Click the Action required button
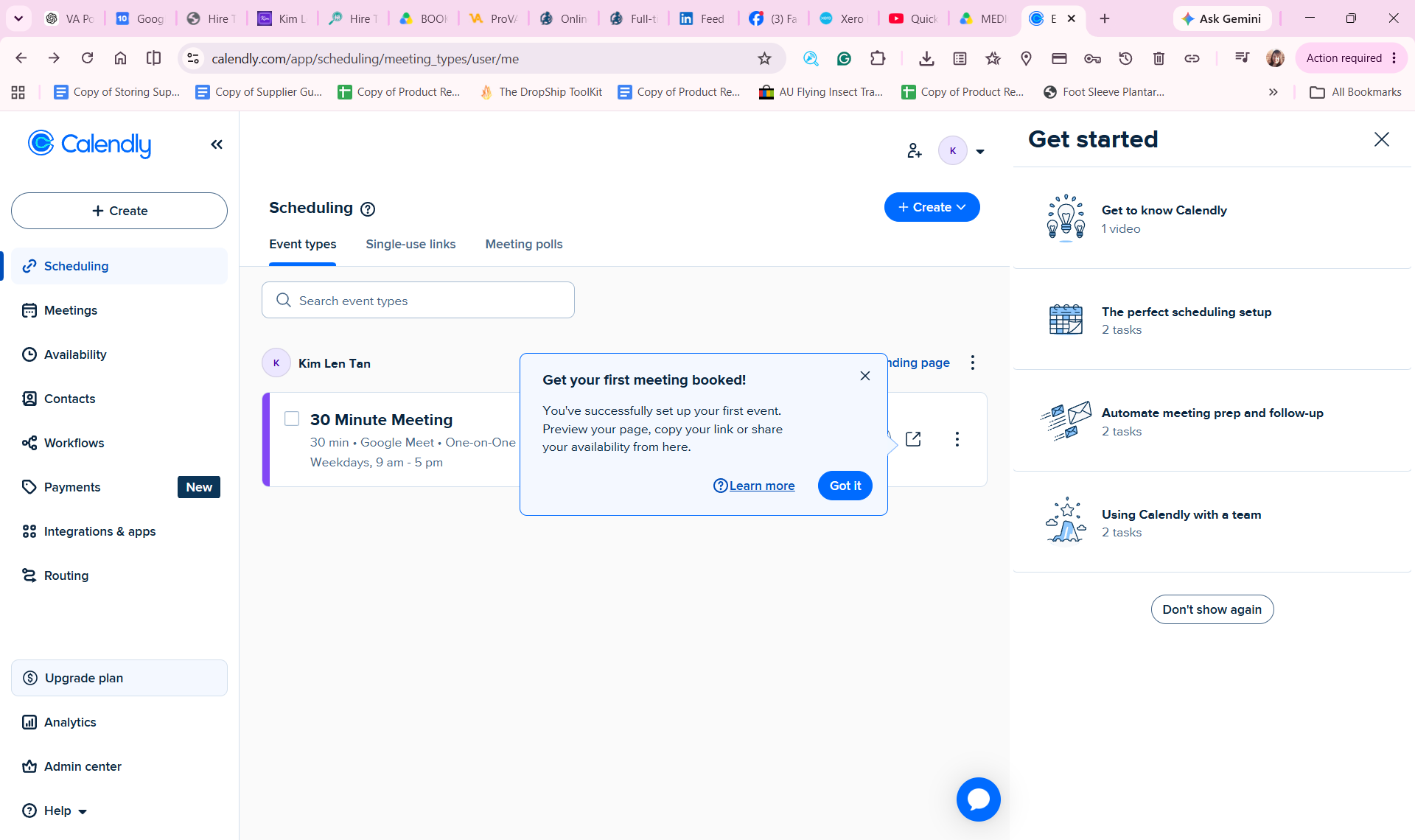The image size is (1415, 840). 1352,58
